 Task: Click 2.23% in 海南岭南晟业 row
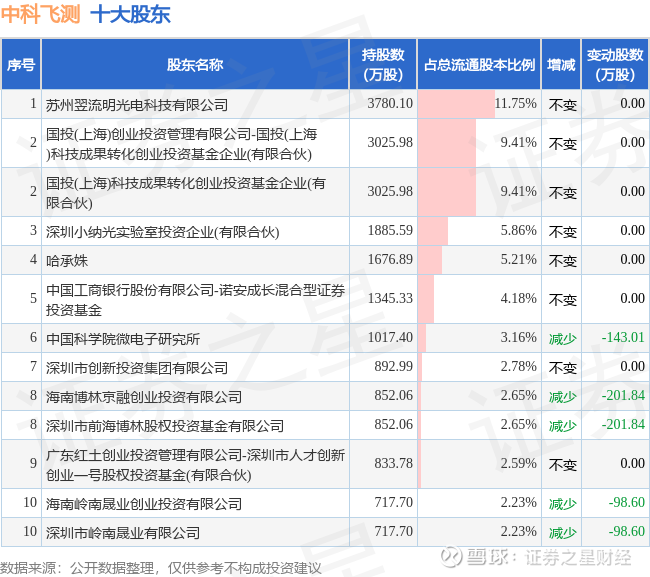[519, 502]
